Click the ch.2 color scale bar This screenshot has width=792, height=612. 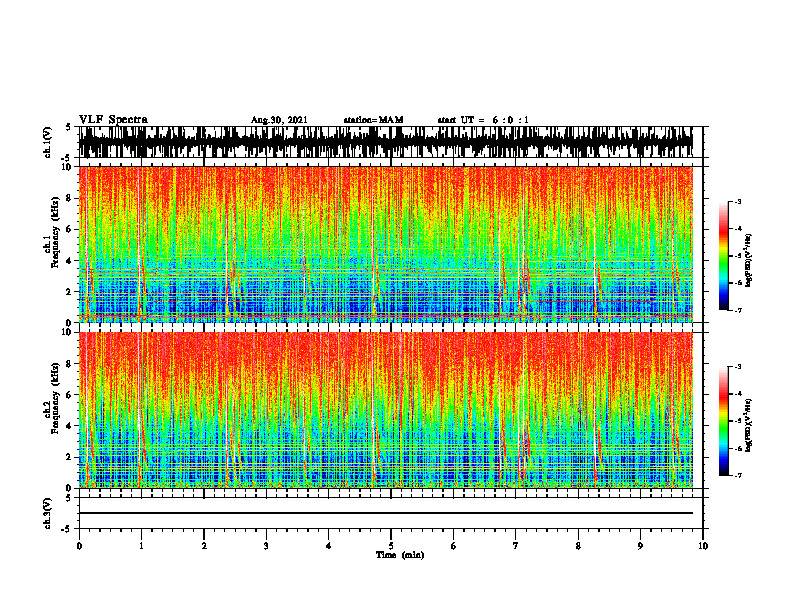click(723, 421)
